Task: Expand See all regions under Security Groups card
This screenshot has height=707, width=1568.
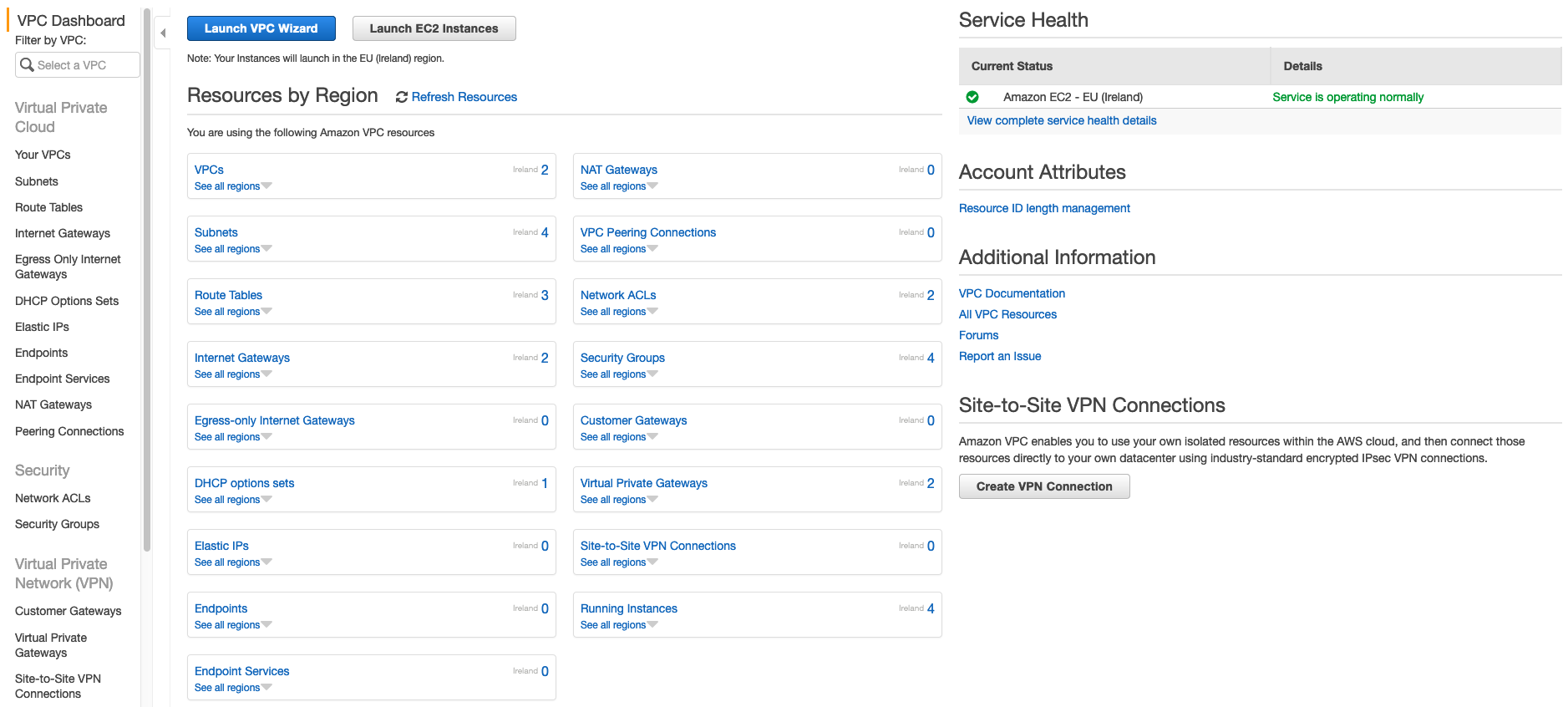Action: 619,374
